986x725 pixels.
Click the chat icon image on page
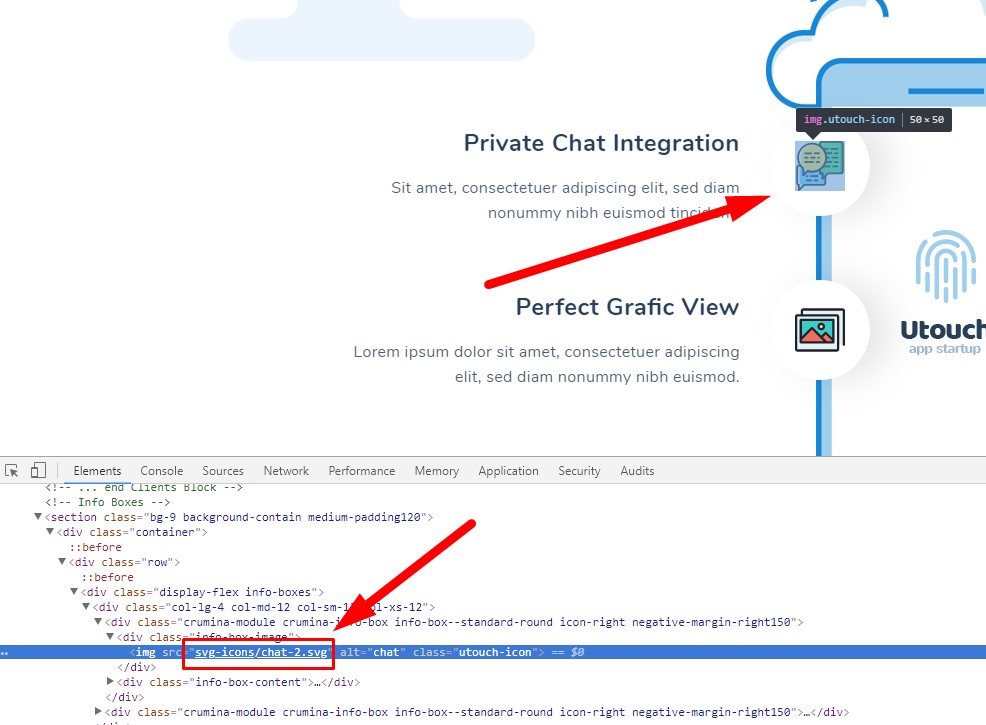(x=820, y=166)
